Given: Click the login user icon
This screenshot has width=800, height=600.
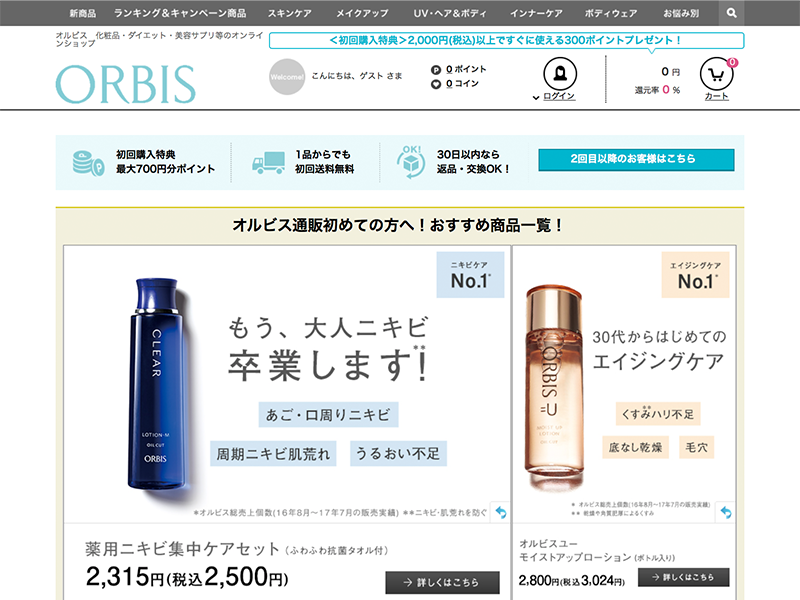Looking at the screenshot, I should pyautogui.click(x=560, y=73).
